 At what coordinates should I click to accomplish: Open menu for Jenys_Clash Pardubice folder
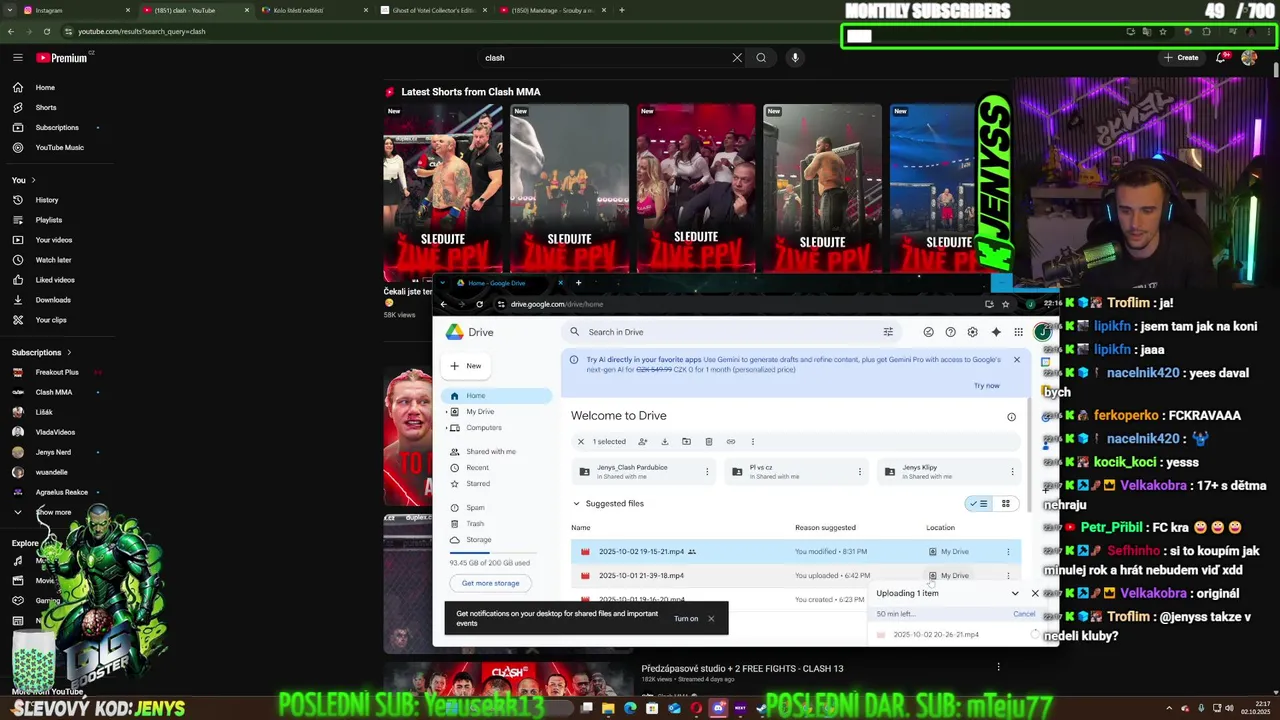coord(707,471)
